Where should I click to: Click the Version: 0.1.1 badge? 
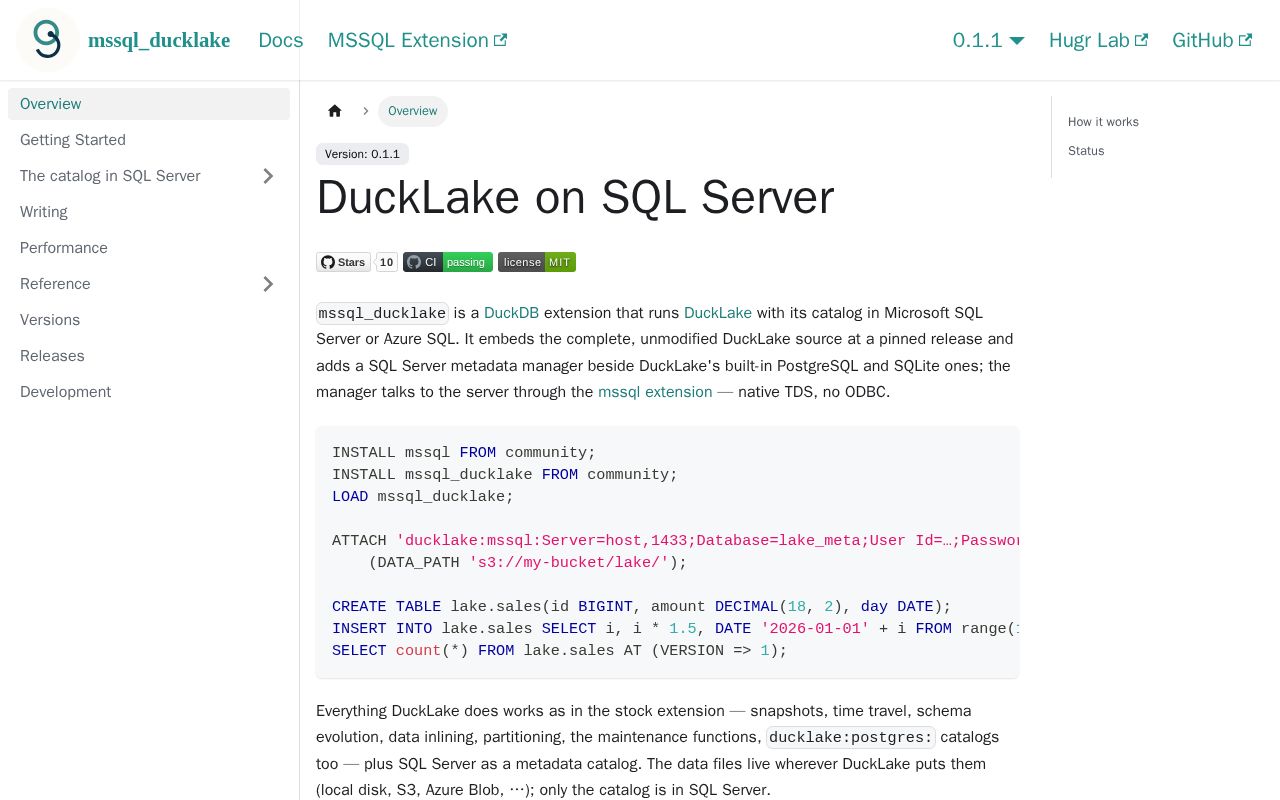click(x=362, y=154)
